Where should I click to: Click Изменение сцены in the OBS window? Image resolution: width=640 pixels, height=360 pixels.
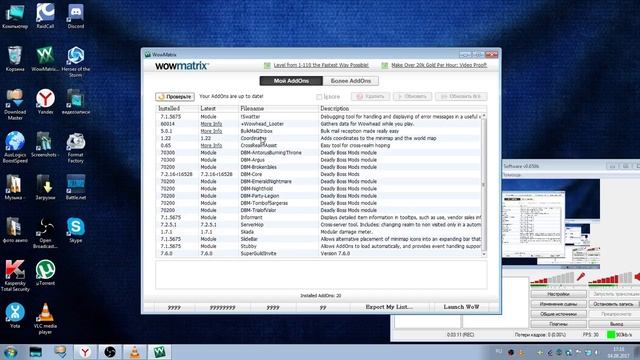pos(558,304)
